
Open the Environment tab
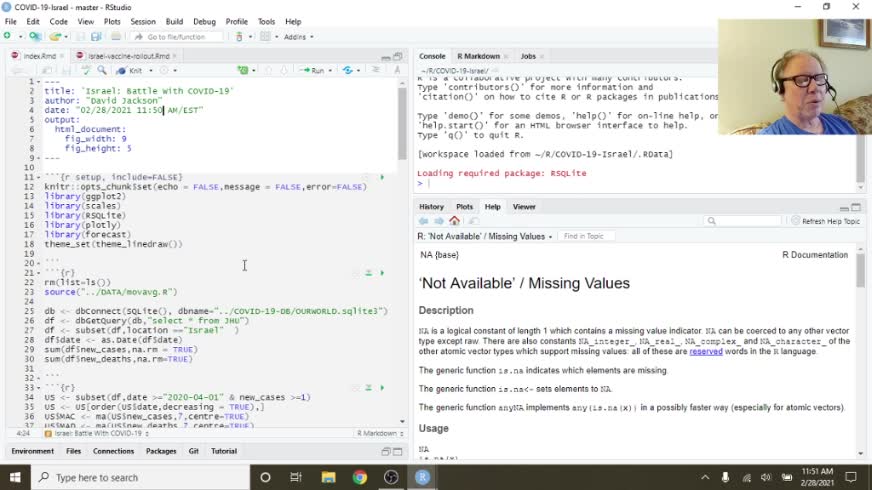click(33, 451)
